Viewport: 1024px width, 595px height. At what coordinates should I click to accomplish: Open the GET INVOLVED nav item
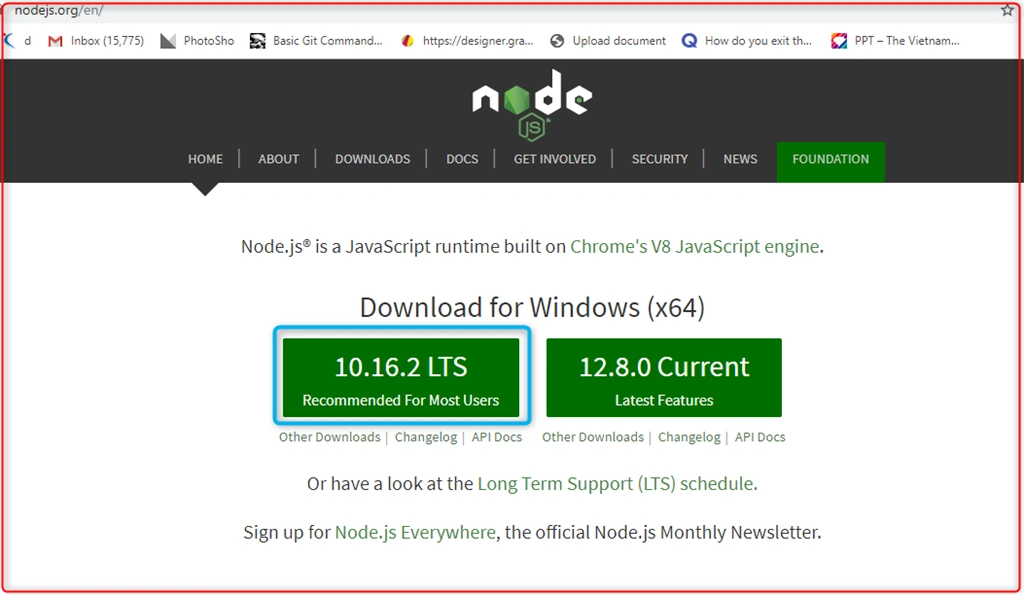[554, 159]
